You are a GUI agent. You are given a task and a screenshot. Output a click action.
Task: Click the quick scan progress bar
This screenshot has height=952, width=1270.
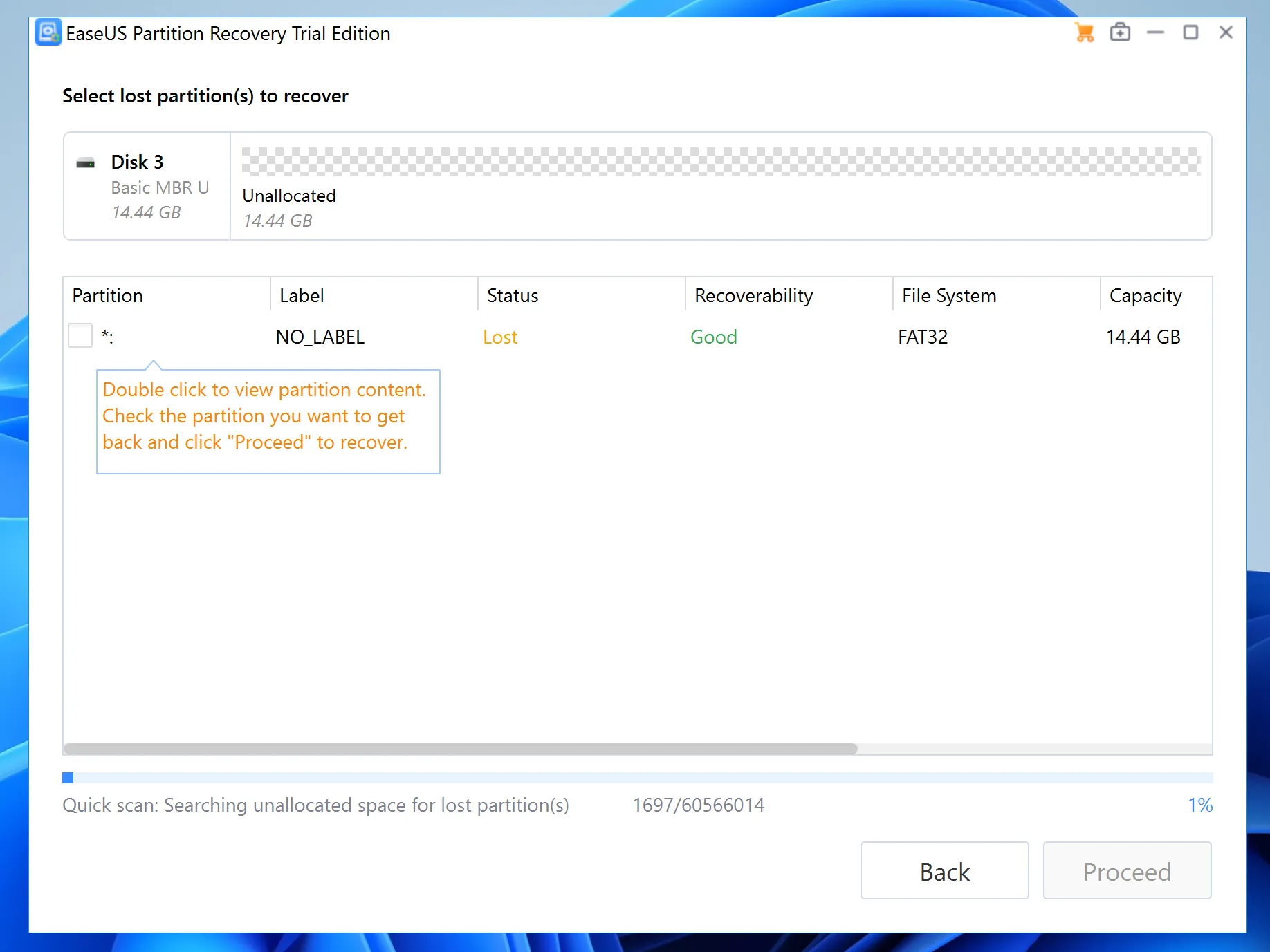pos(637,778)
